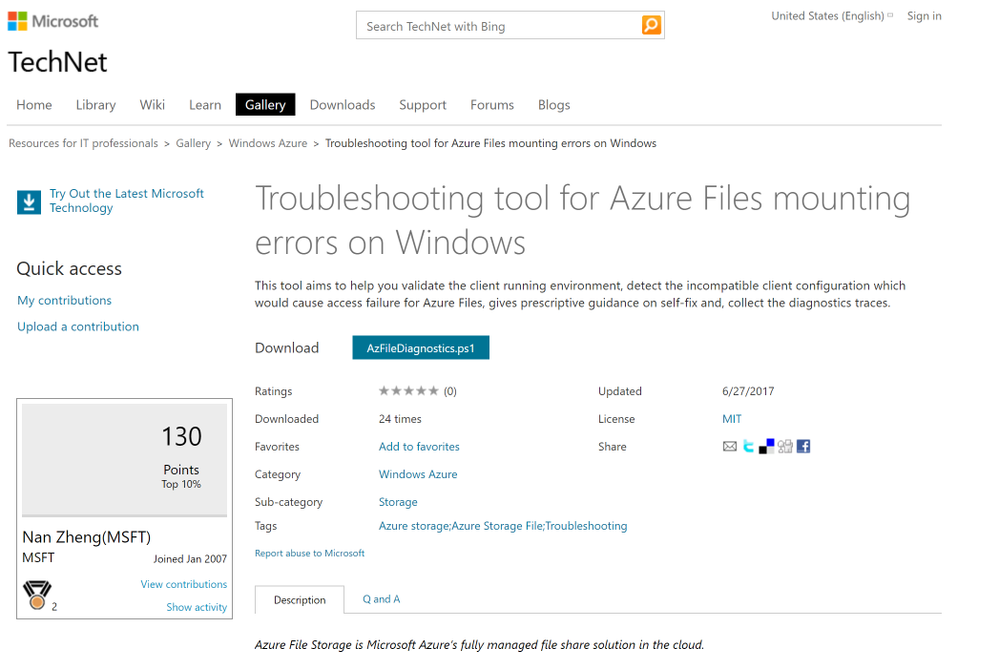Click the medal badge icon

pyautogui.click(x=37, y=595)
